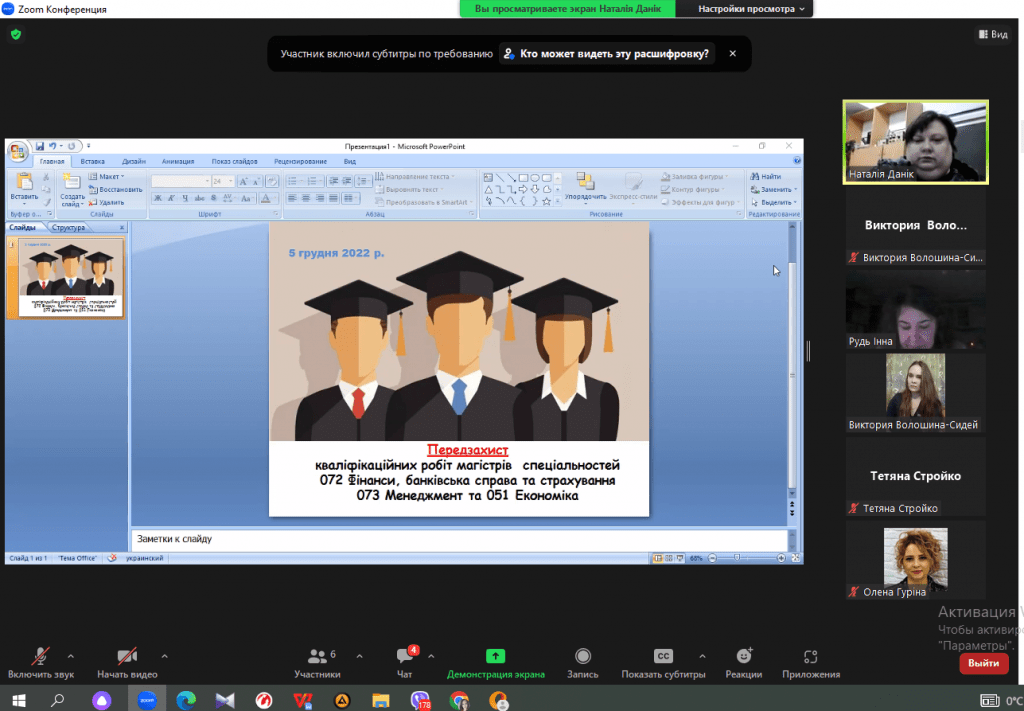Select Наталія Данік video thumbnail
Image resolution: width=1024 pixels, height=711 pixels.
(x=915, y=140)
